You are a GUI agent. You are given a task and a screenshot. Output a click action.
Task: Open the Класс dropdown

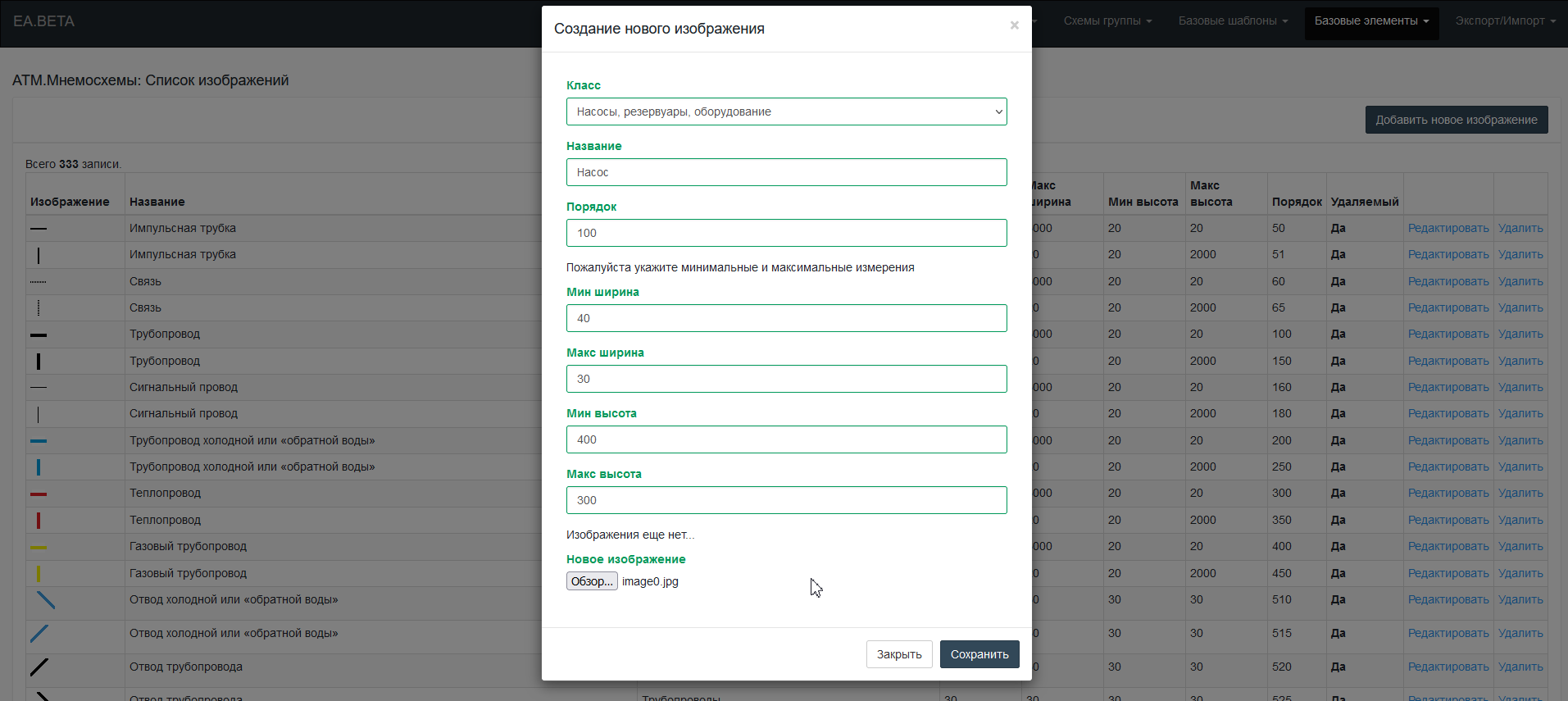pyautogui.click(x=786, y=112)
